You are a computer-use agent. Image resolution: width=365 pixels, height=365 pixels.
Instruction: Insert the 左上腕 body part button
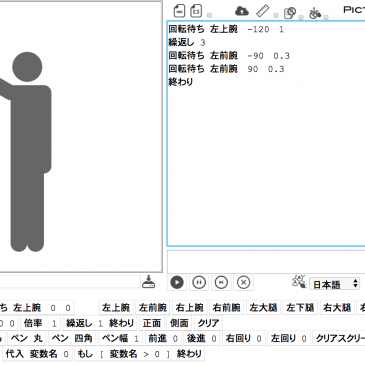pyautogui.click(x=116, y=307)
